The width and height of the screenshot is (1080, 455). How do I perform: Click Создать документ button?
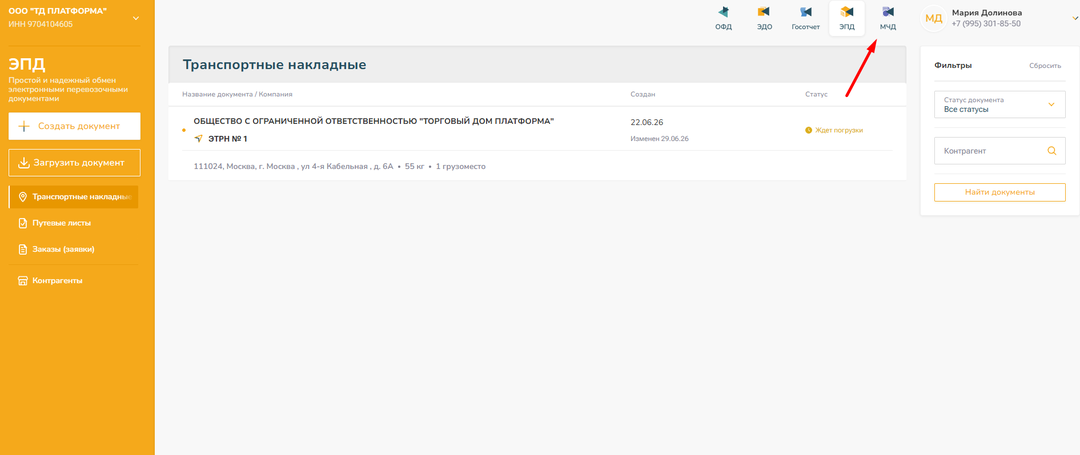[x=74, y=126]
